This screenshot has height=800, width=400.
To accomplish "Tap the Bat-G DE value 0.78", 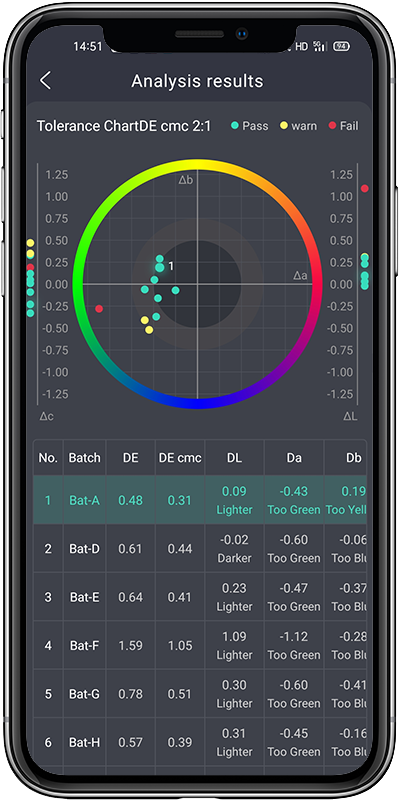I will click(x=131, y=694).
